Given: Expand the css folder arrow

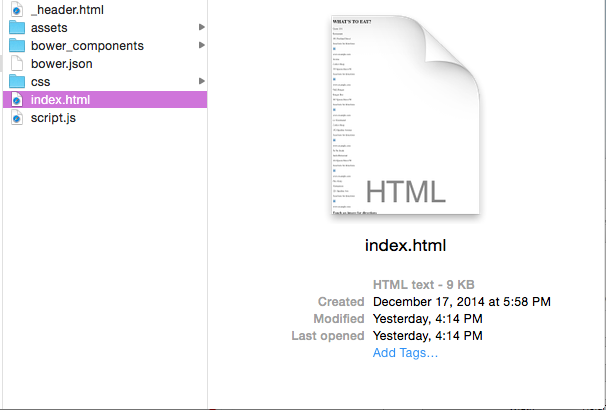Looking at the screenshot, I should click(201, 81).
